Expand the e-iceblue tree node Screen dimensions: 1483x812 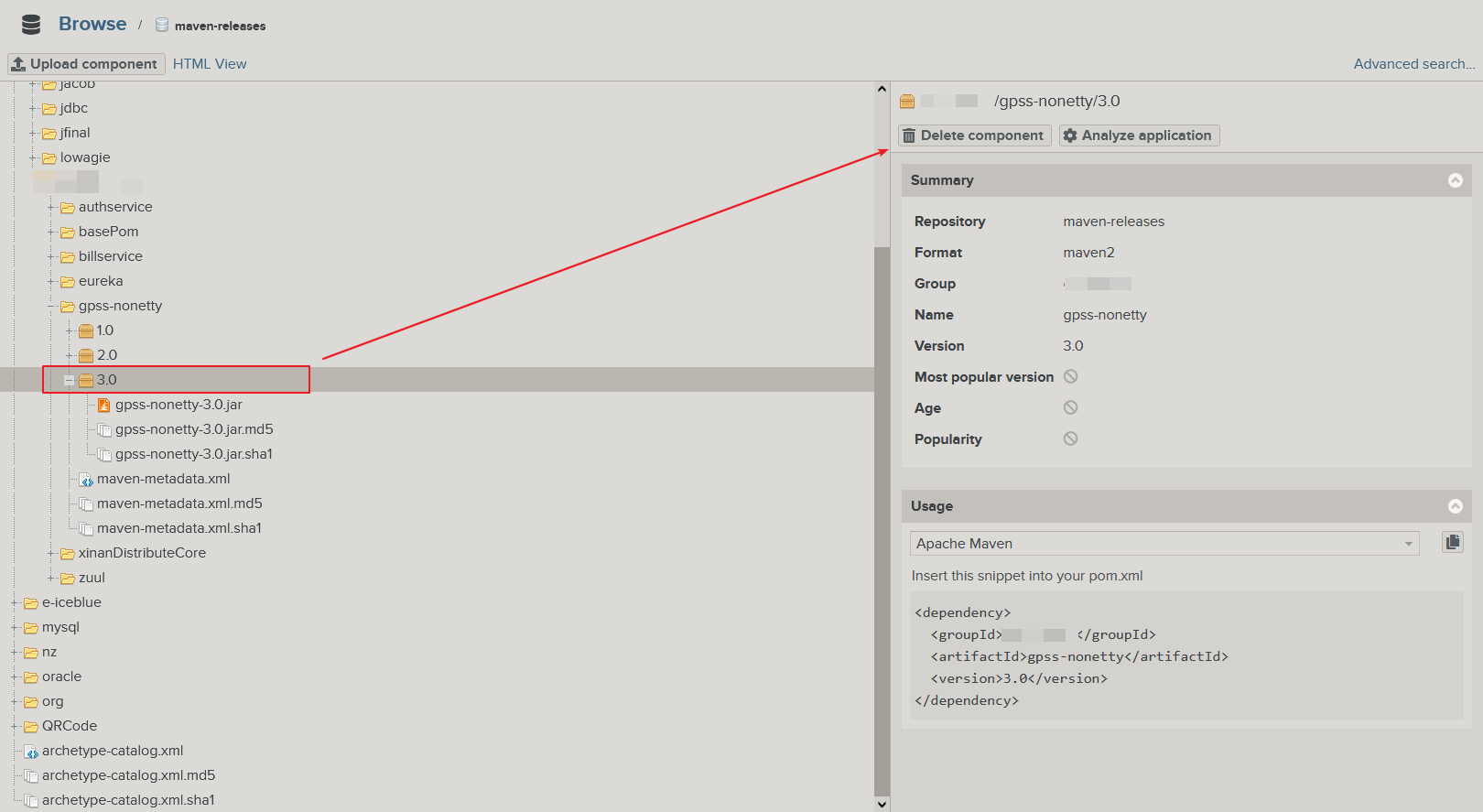click(15, 602)
